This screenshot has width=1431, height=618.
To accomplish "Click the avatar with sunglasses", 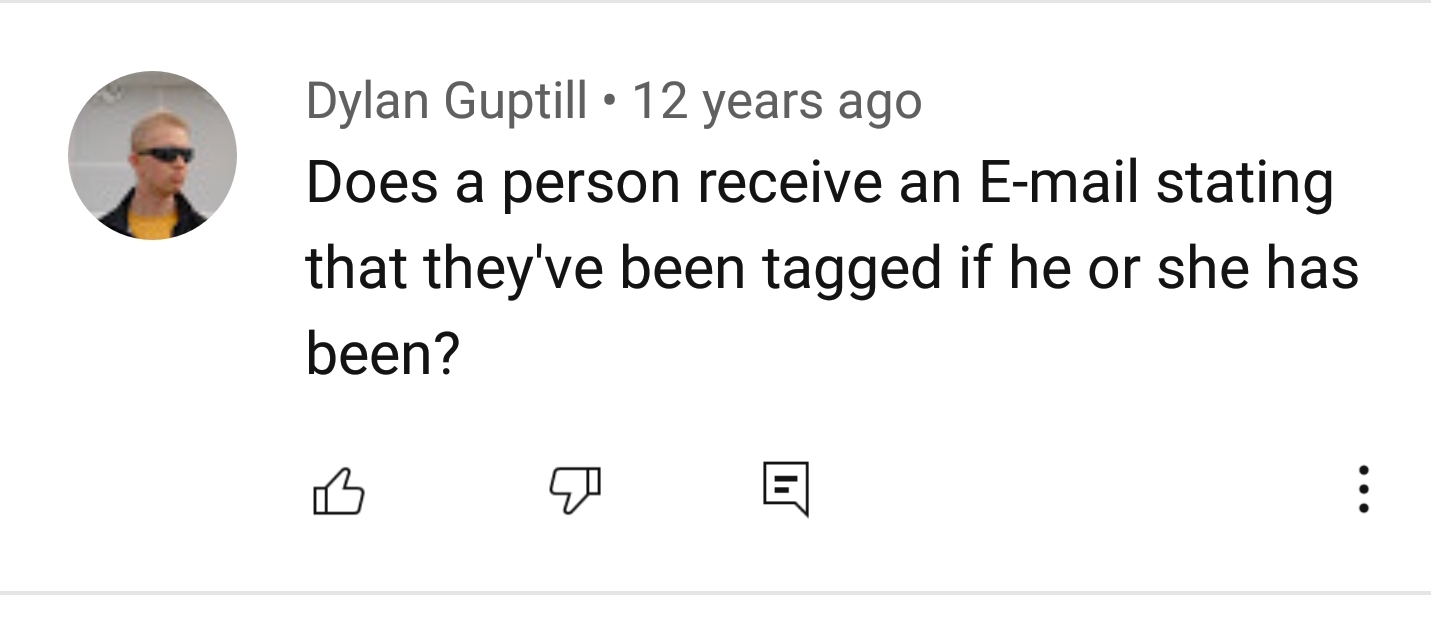I will coord(152,156).
